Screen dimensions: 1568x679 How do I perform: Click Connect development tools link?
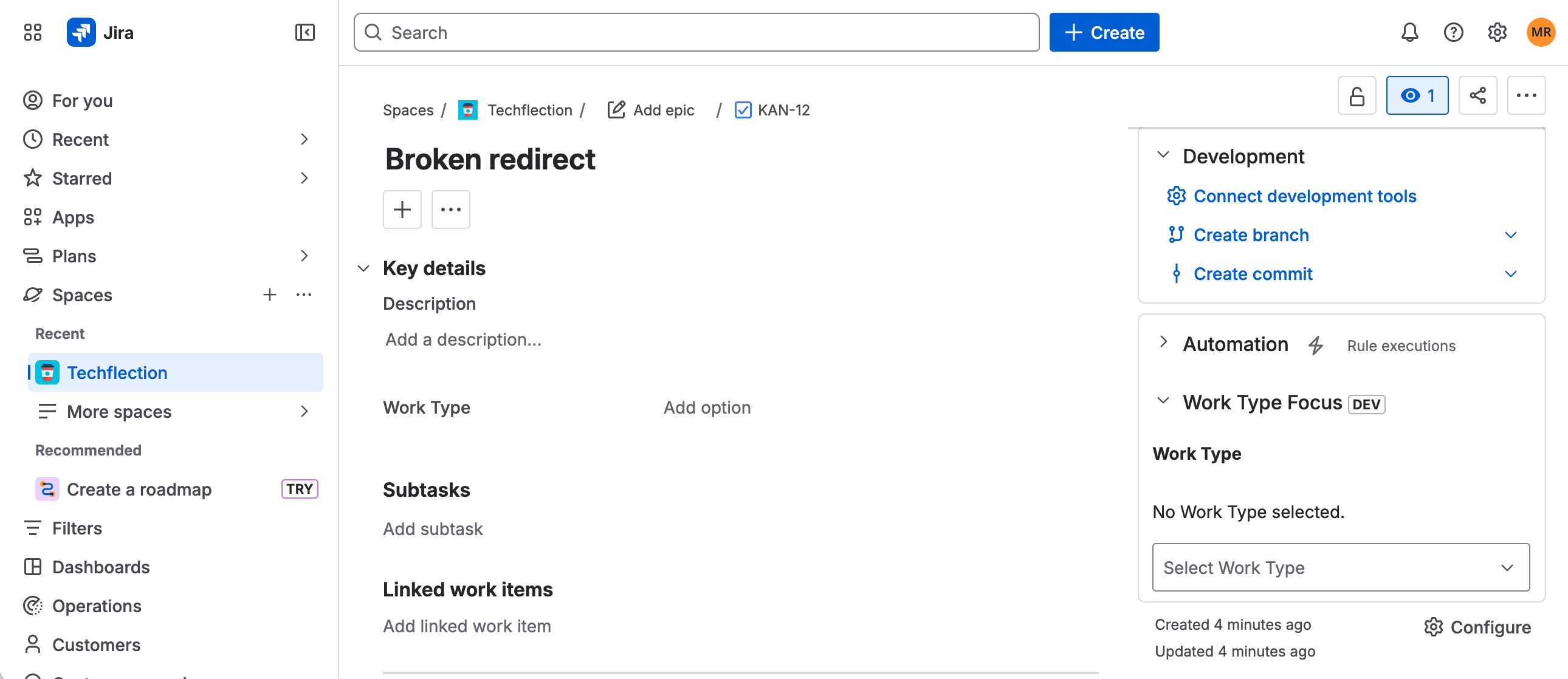pyautogui.click(x=1304, y=196)
